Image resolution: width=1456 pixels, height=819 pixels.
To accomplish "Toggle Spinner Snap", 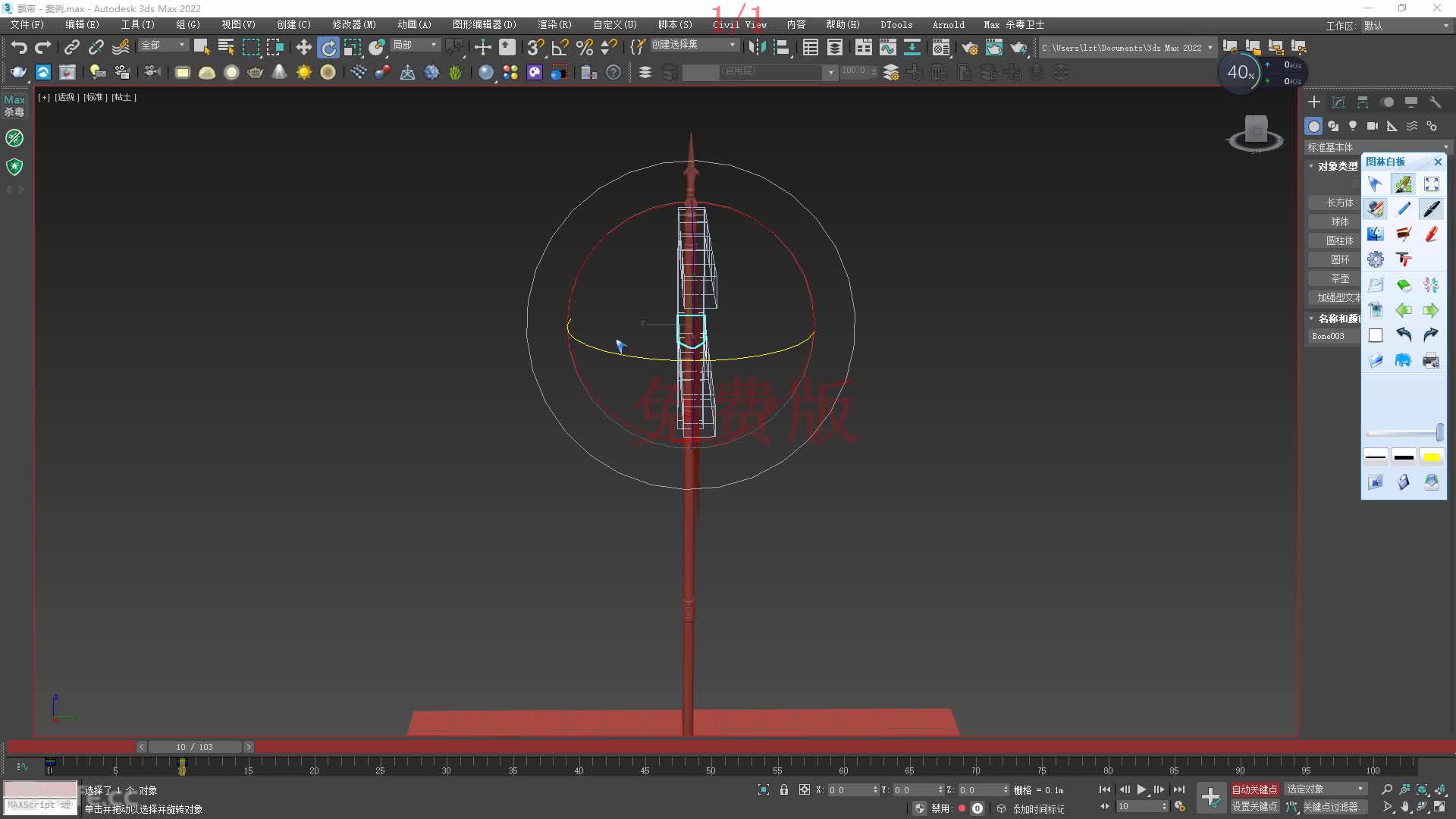I will 609,47.
